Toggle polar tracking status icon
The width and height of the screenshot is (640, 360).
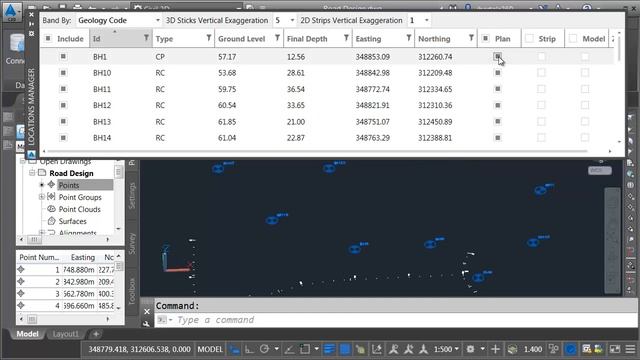pos(264,349)
